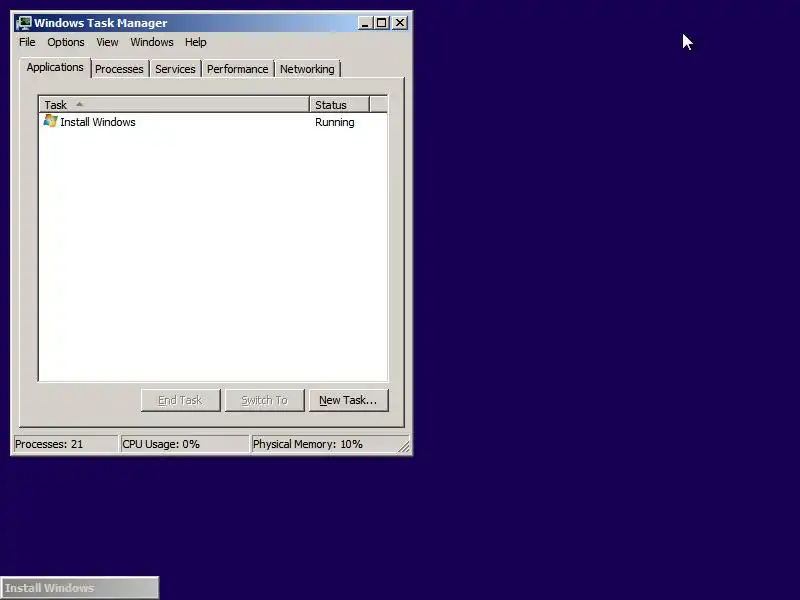The width and height of the screenshot is (800, 600).
Task: Maximize the Task Manager window
Action: click(381, 23)
